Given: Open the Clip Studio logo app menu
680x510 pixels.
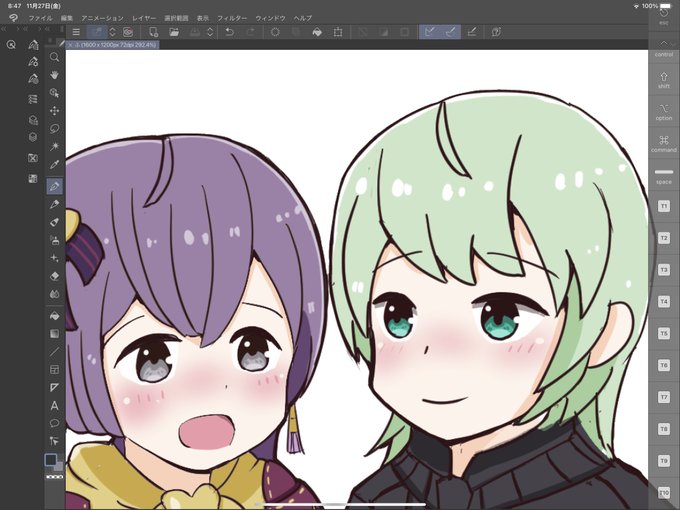Looking at the screenshot, I should click(13, 18).
